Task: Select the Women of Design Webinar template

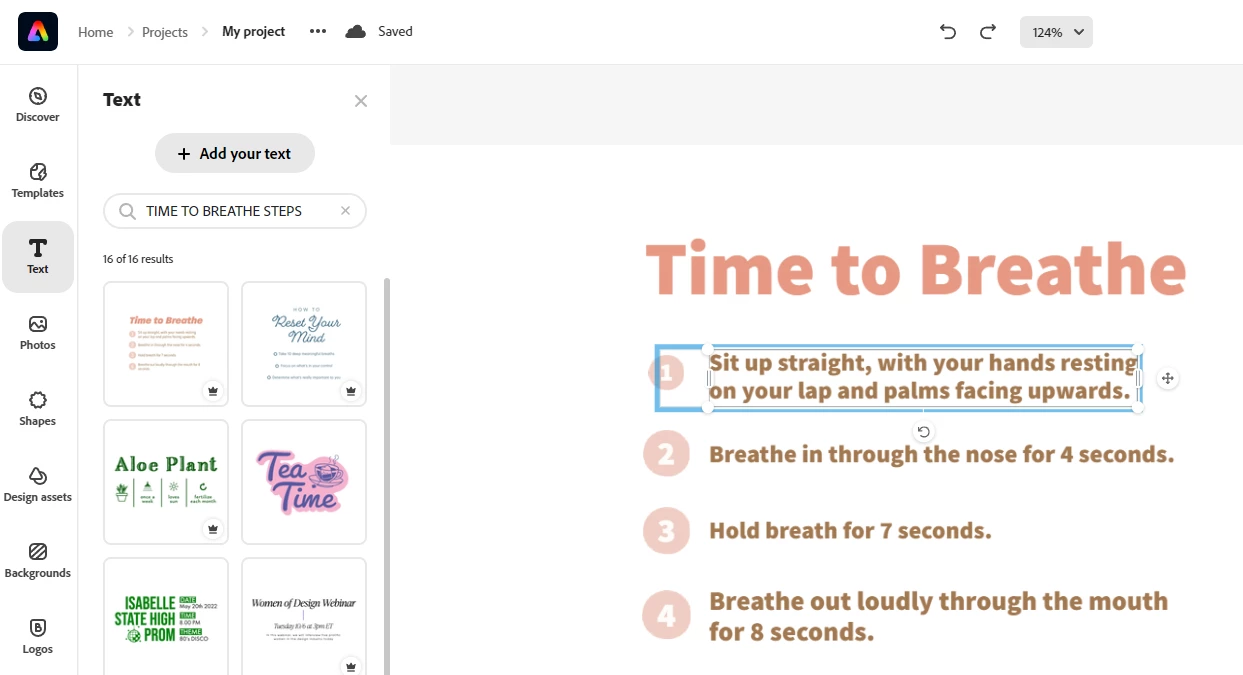Action: pyautogui.click(x=304, y=616)
